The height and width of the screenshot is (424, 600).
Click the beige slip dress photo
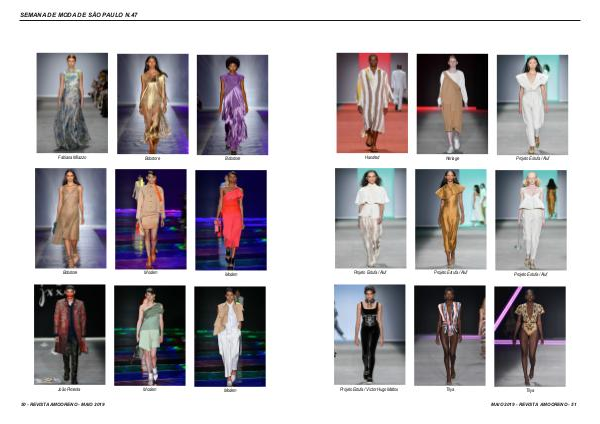(x=70, y=217)
